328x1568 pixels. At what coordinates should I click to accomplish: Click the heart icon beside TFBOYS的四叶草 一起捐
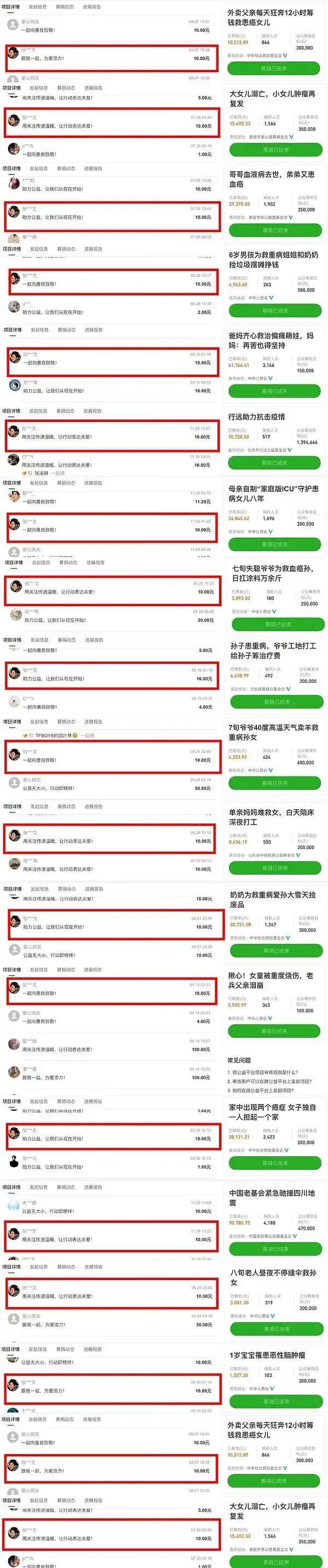coord(25,735)
